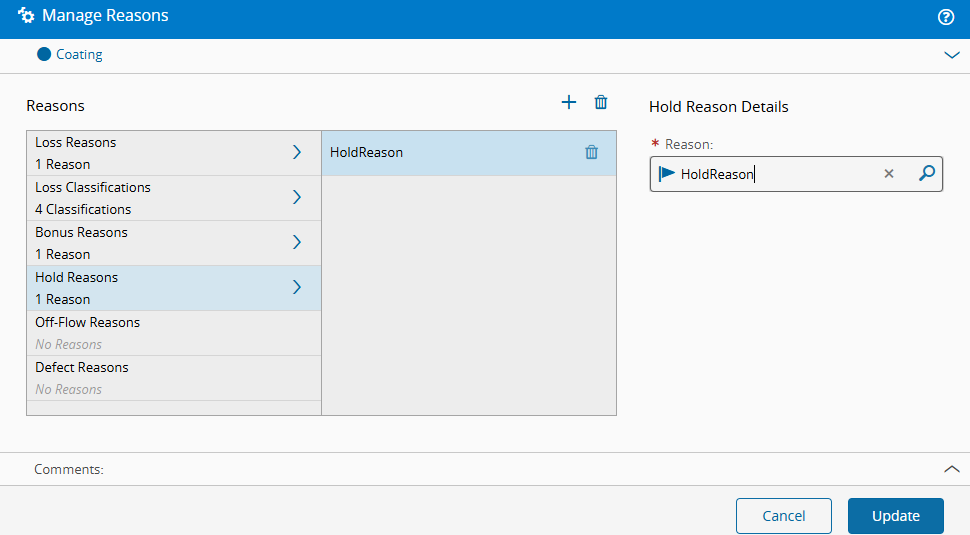The image size is (970, 535).
Task: Expand Loss Classifications chevron
Action: click(x=297, y=197)
